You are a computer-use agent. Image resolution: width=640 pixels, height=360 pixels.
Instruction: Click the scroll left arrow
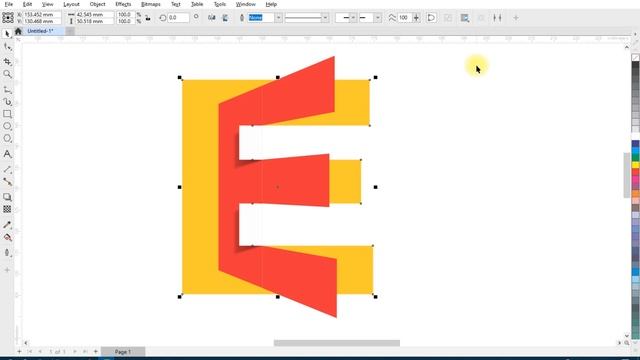coord(26,343)
